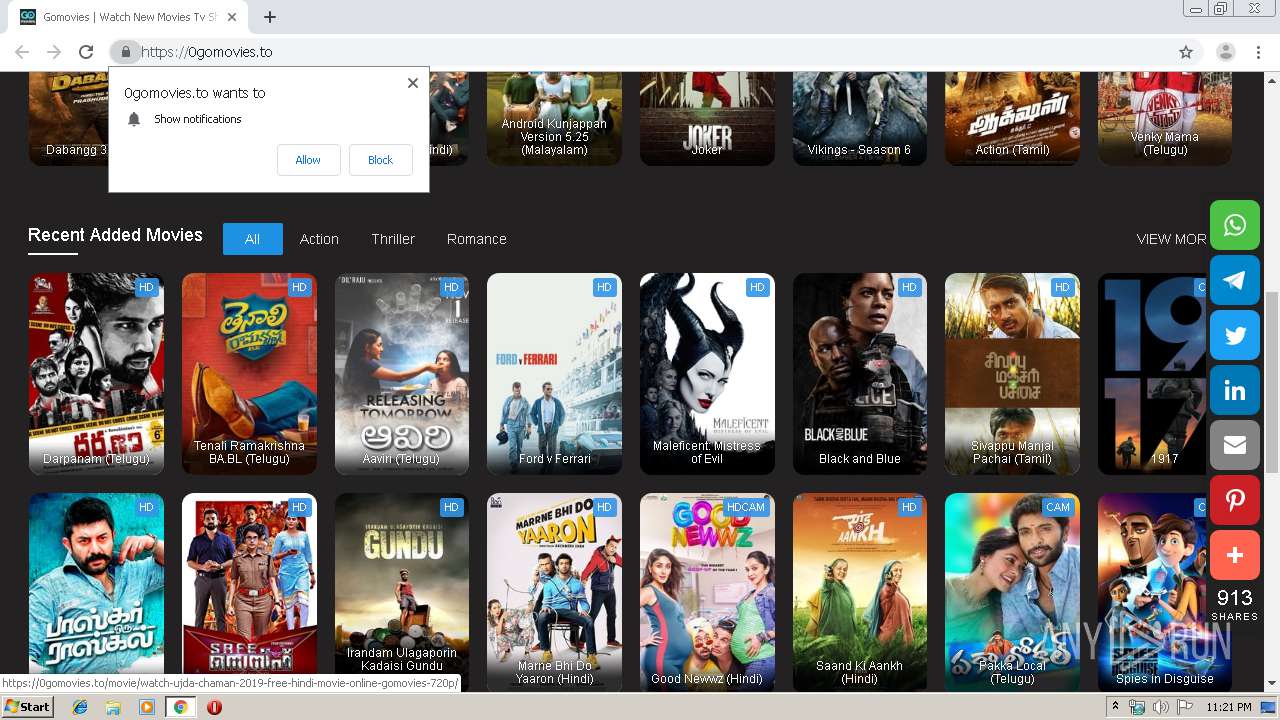1280x720 pixels.
Task: Open Marne Bhi Do Yaaron poster
Action: pyautogui.click(x=554, y=592)
